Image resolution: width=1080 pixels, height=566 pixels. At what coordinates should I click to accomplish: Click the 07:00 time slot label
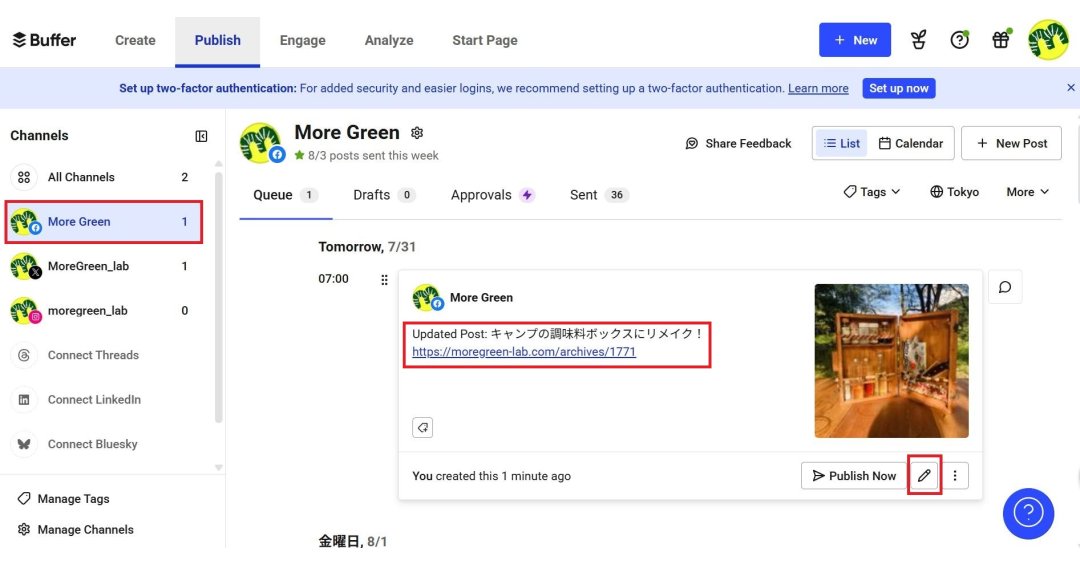333,279
